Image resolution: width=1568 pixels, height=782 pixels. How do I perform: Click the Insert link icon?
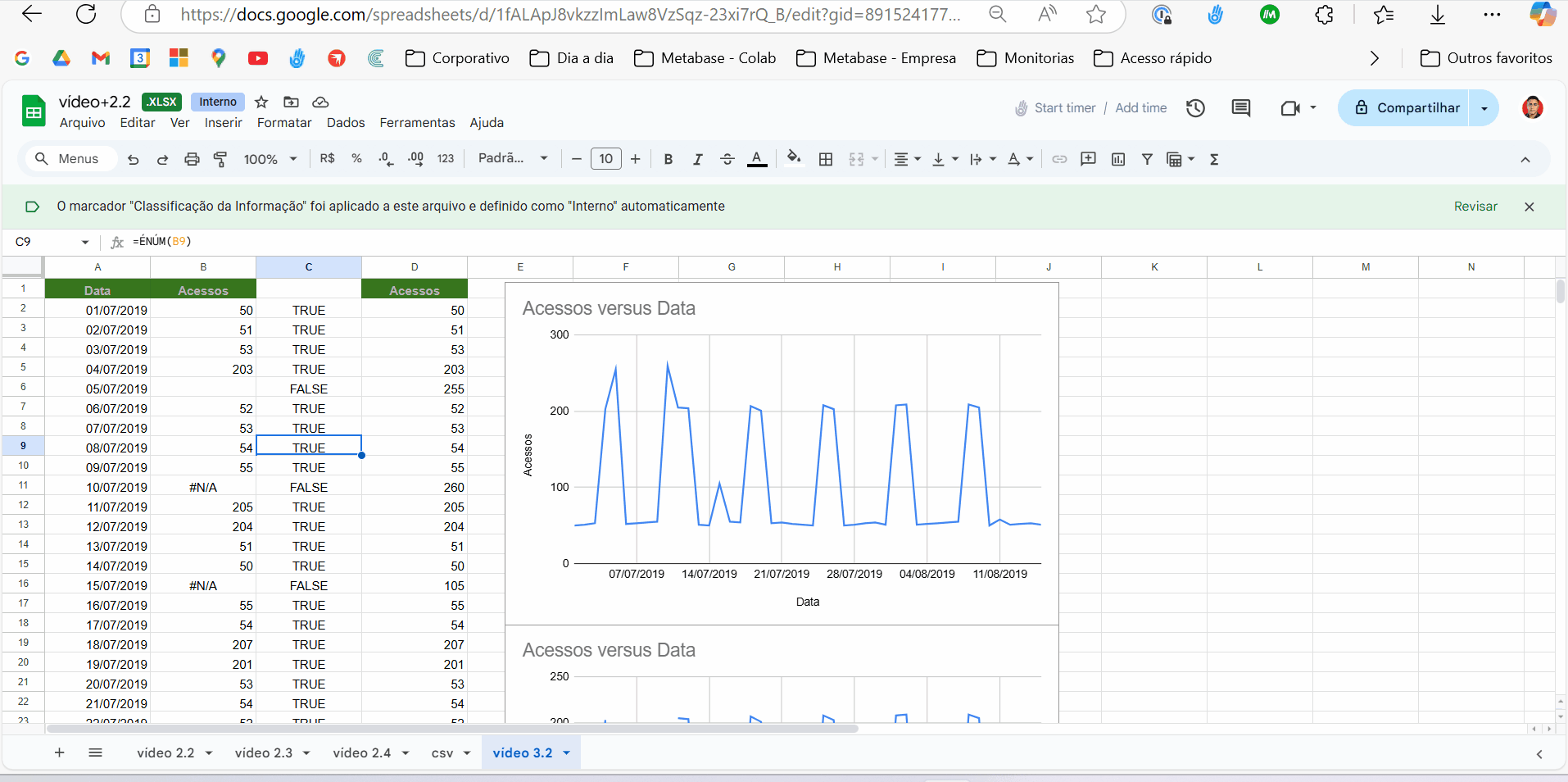click(x=1059, y=159)
